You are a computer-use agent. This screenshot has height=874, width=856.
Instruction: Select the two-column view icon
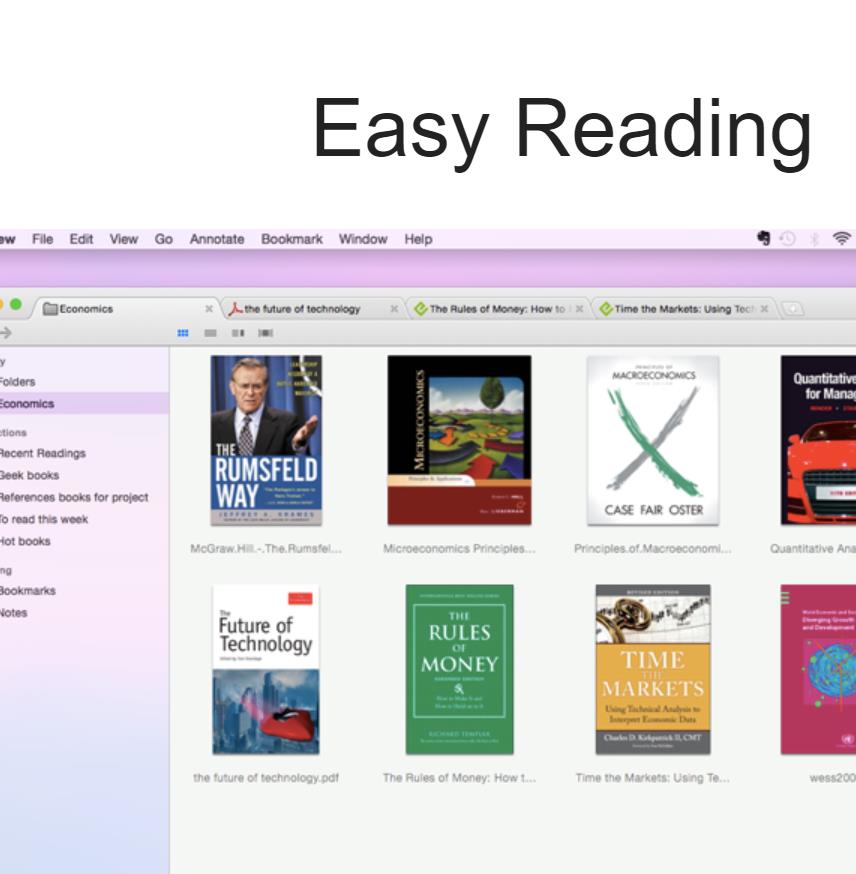pyautogui.click(x=238, y=333)
